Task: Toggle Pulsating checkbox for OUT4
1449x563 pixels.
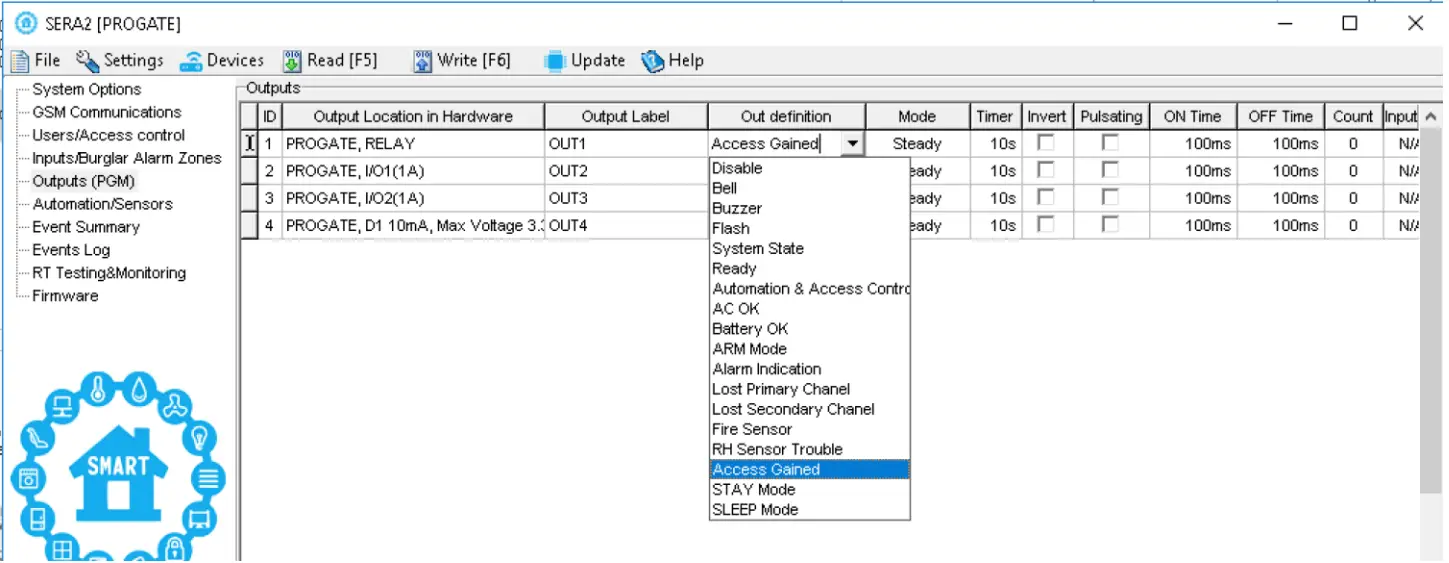Action: [1110, 225]
